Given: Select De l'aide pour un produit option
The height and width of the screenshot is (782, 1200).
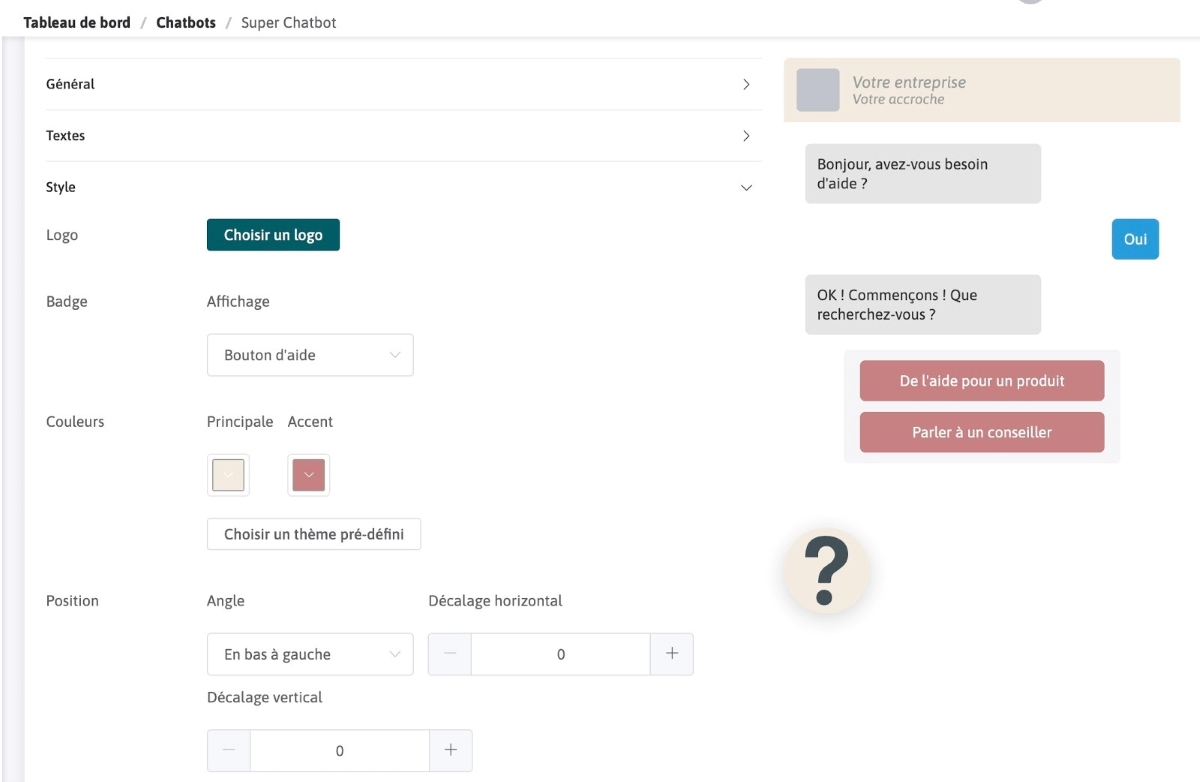Looking at the screenshot, I should 981,381.
